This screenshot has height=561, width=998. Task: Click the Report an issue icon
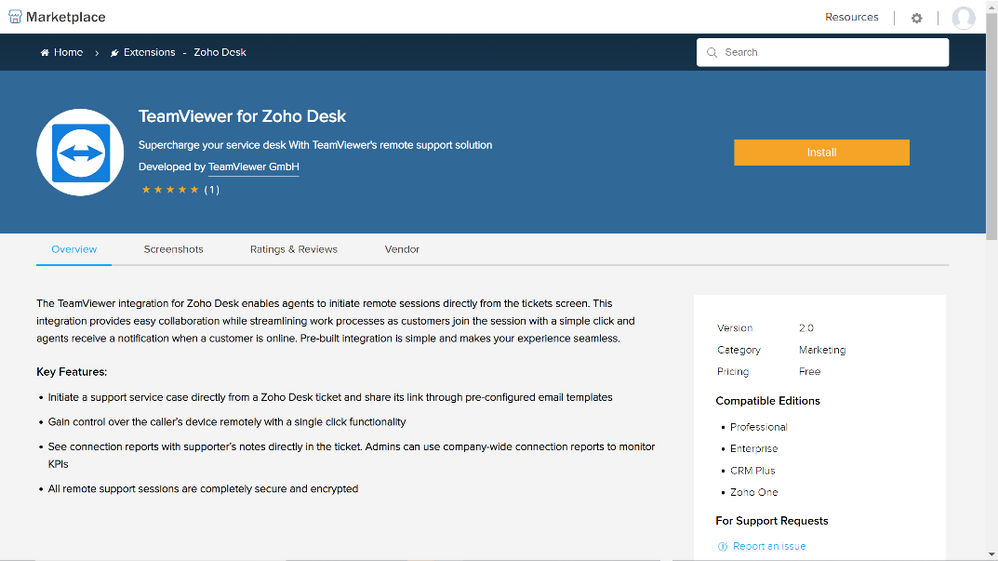(x=723, y=546)
